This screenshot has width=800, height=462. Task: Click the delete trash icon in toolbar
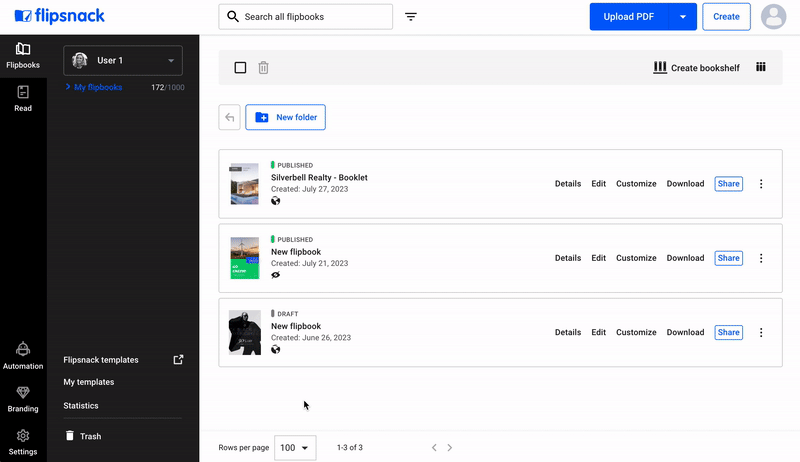pyautogui.click(x=263, y=67)
